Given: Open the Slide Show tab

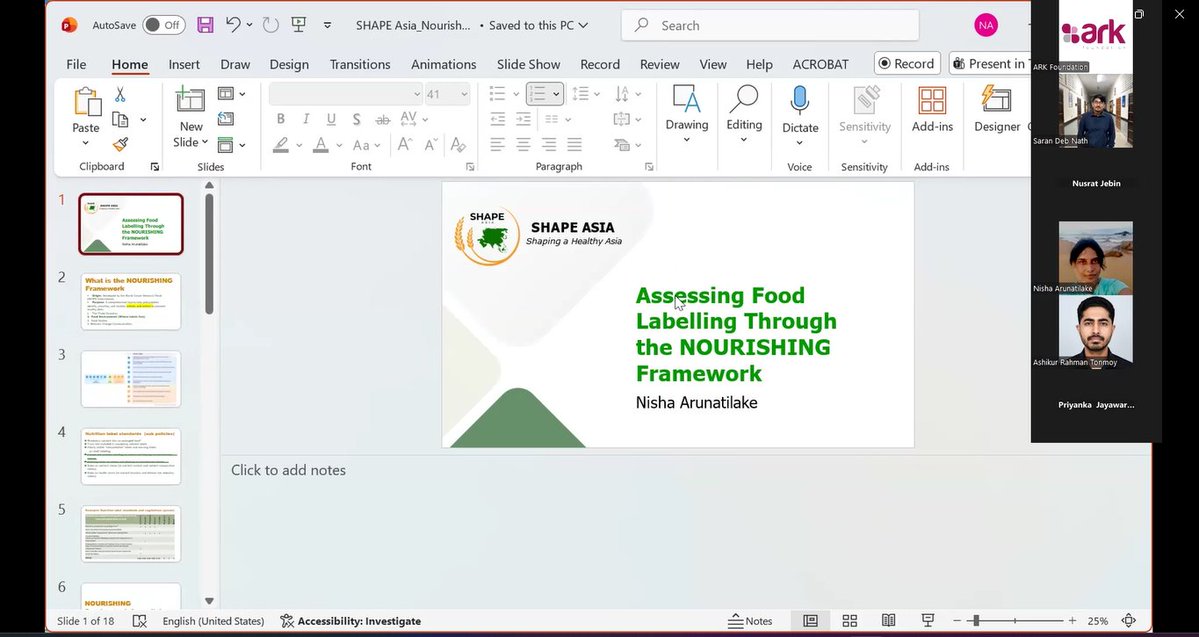Looking at the screenshot, I should pyautogui.click(x=528, y=64).
